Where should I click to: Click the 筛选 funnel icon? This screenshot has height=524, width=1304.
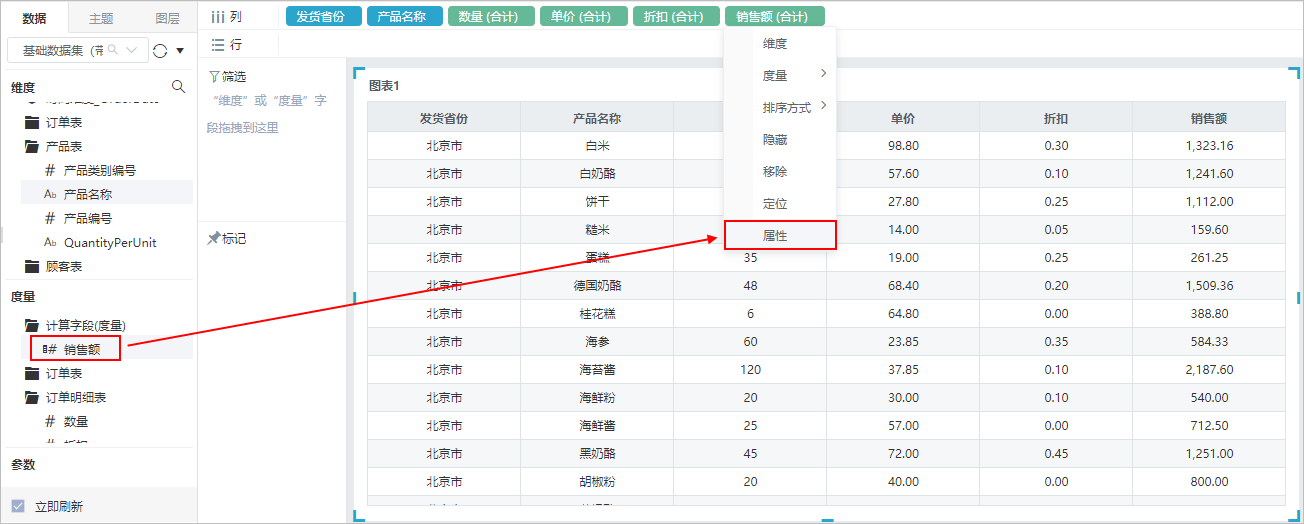coord(213,76)
